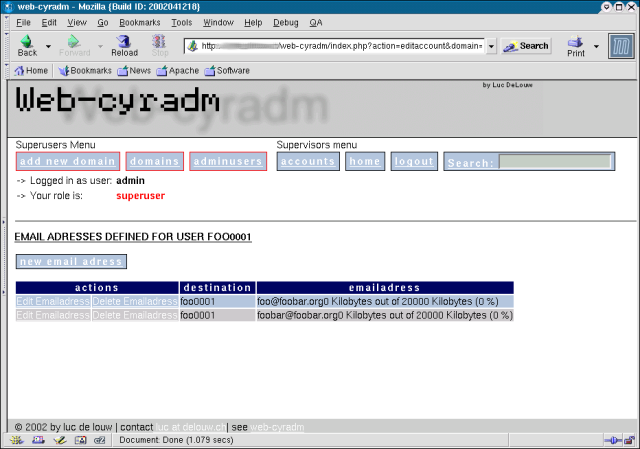
Task: Click Edit Emailadress for foobar@foobar.org
Action: (x=52, y=315)
